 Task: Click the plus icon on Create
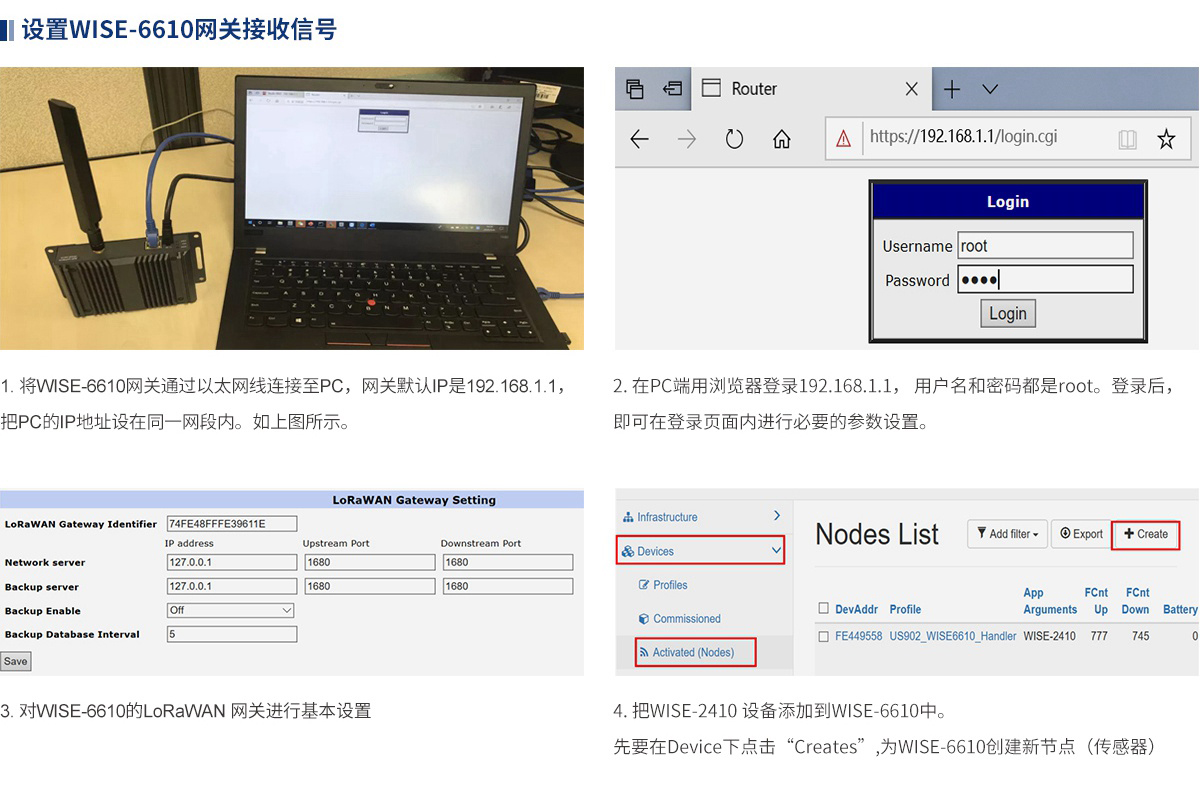click(1129, 534)
